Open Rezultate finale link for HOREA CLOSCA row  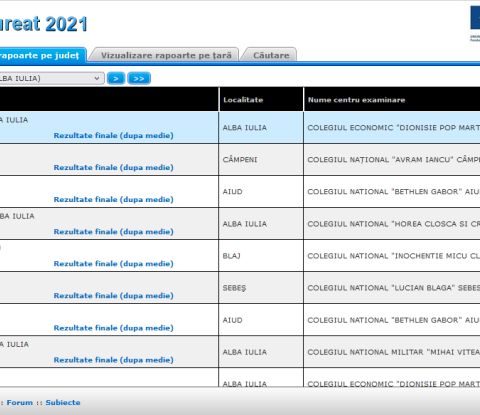pos(114,231)
